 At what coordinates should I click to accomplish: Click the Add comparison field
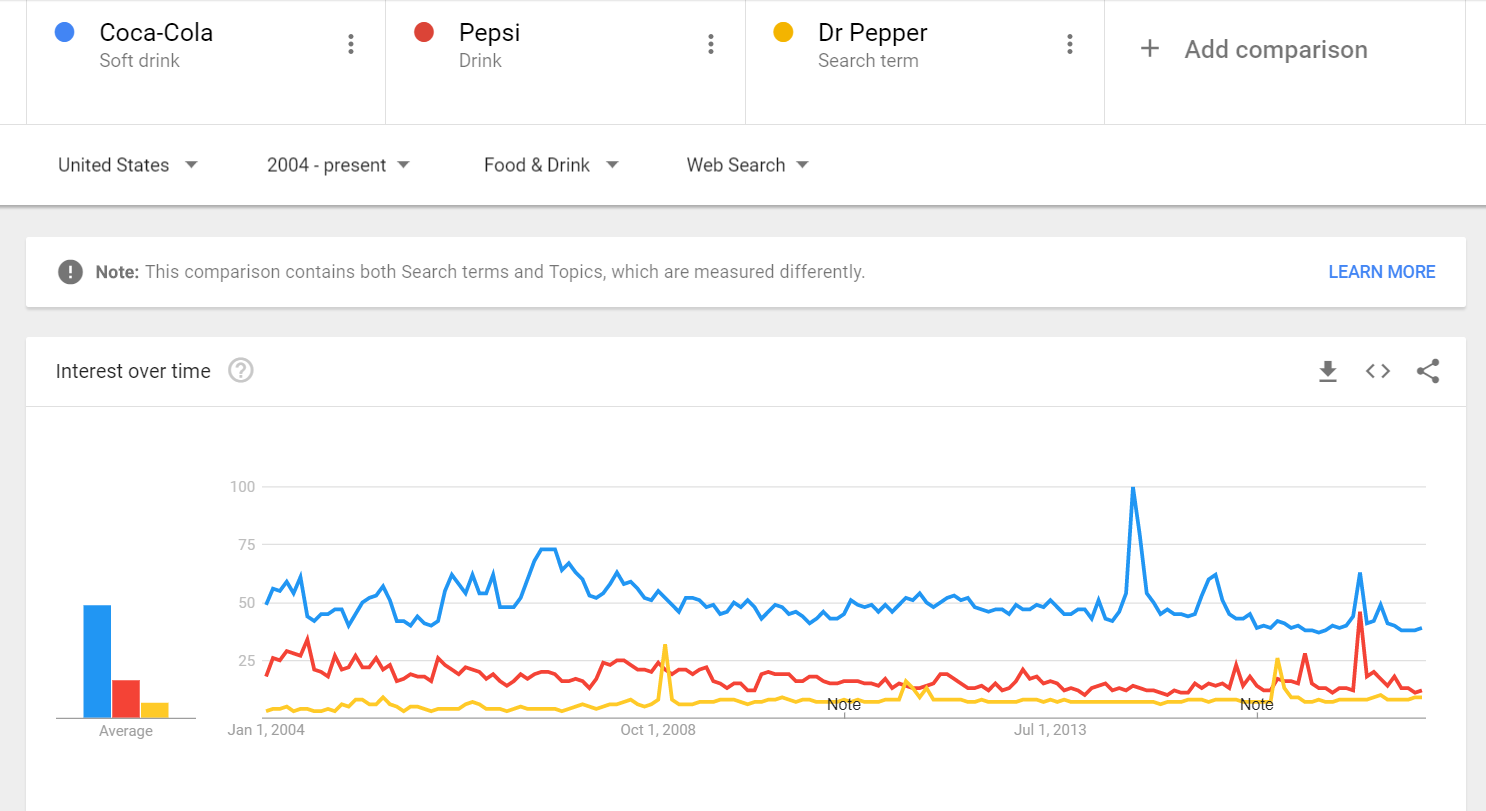pos(1275,50)
